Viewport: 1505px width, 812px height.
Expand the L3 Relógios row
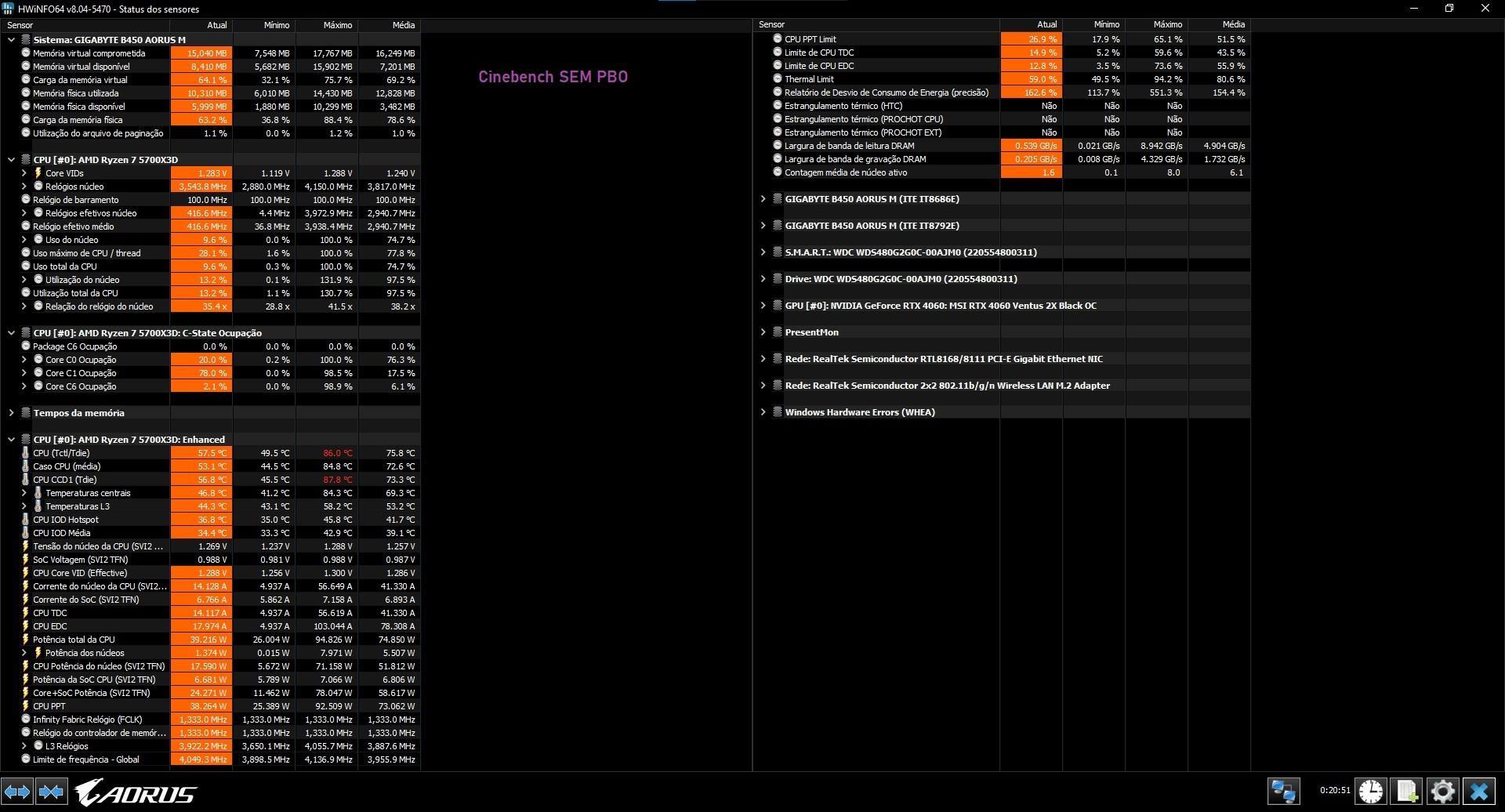pos(24,746)
